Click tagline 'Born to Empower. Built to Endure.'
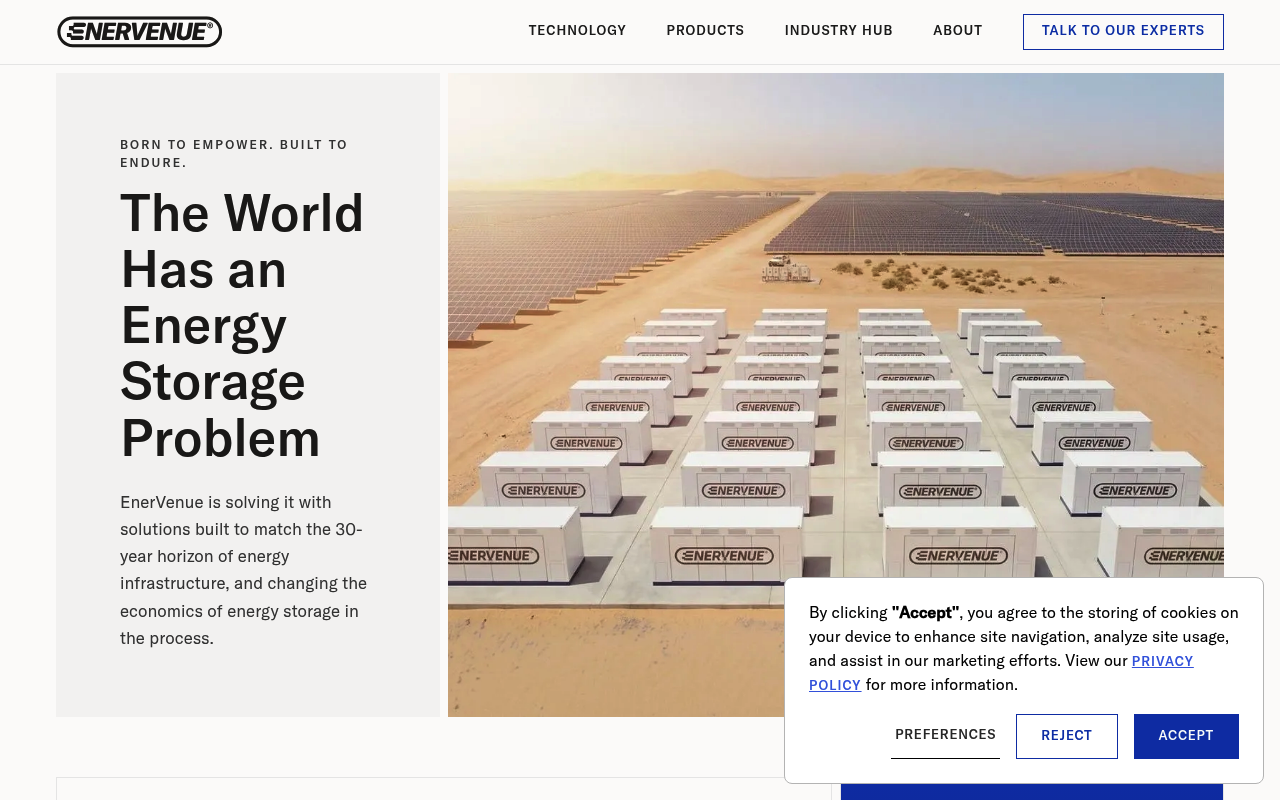The width and height of the screenshot is (1280, 800). pos(234,153)
